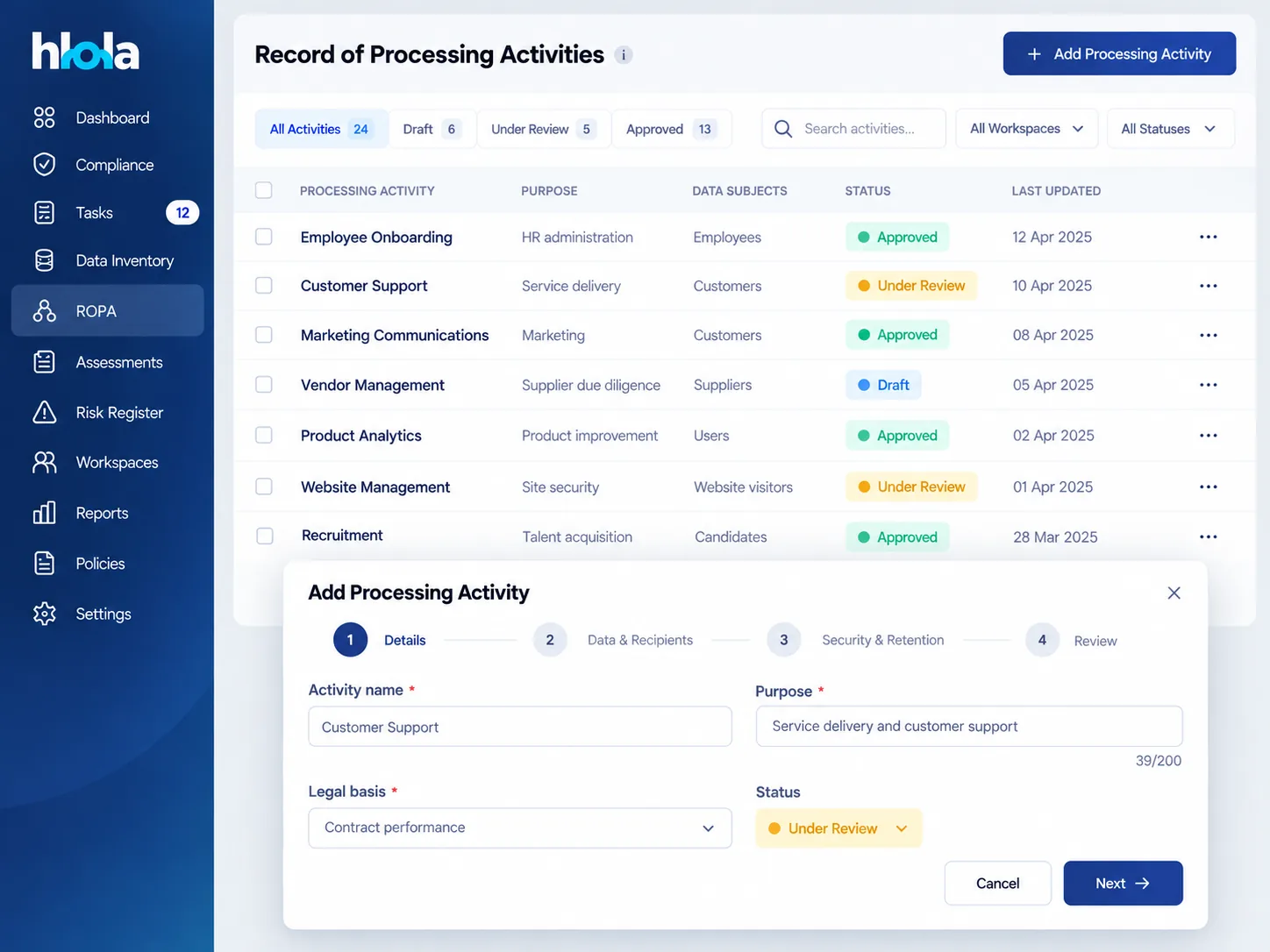Open the Marketing Communications activity link

(395, 335)
